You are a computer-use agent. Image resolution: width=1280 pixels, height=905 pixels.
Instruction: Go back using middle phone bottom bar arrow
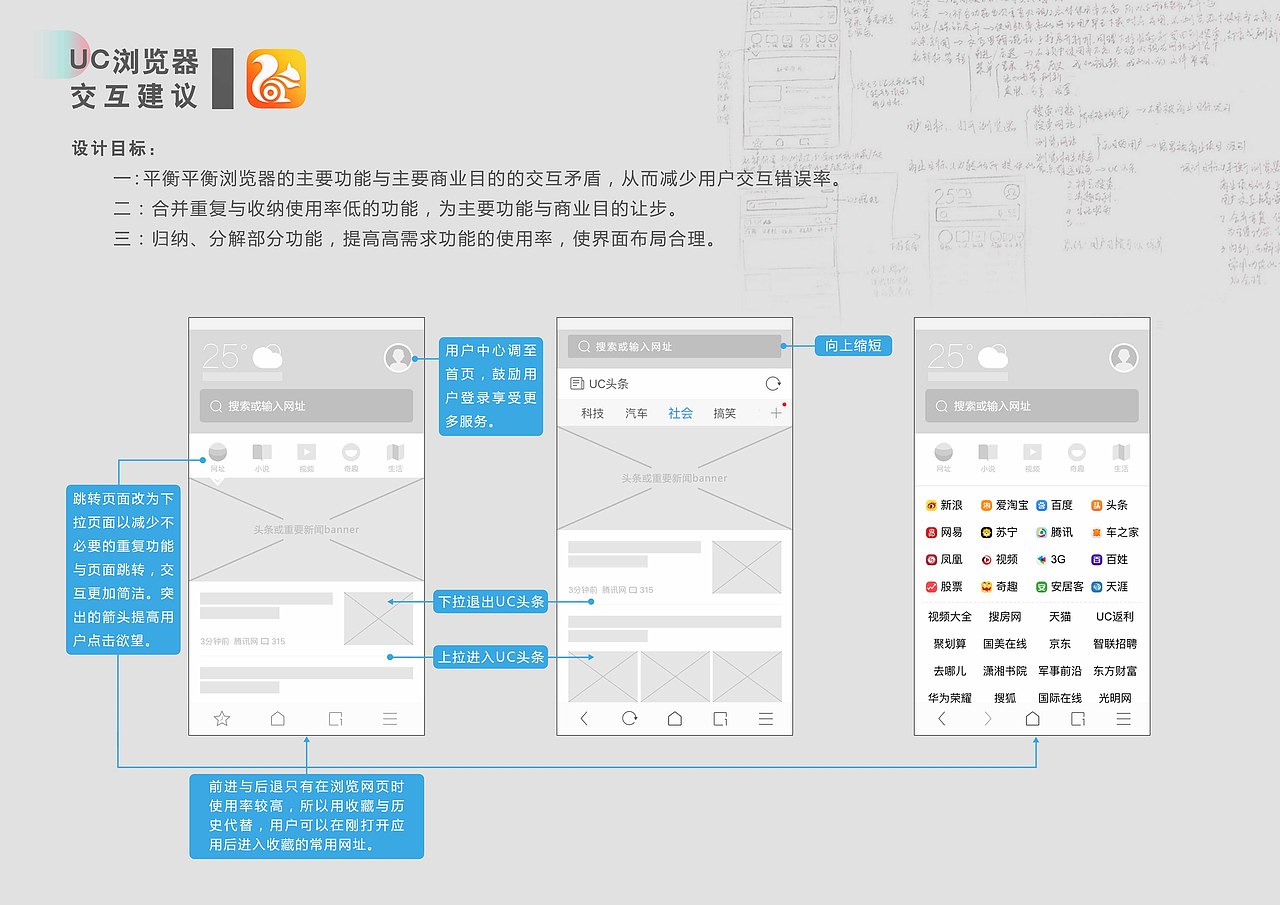tap(584, 718)
